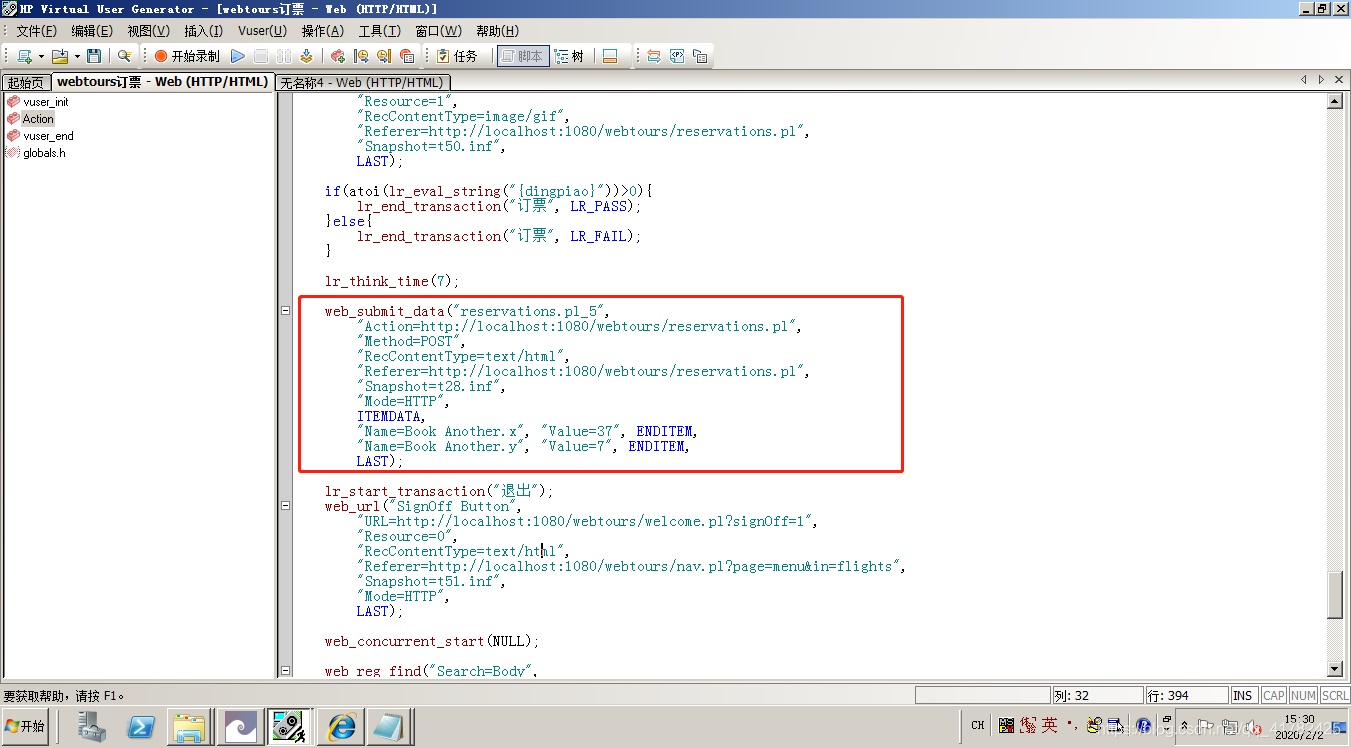Switch to the 无名称4 script tab
The height and width of the screenshot is (748, 1351).
pos(361,82)
